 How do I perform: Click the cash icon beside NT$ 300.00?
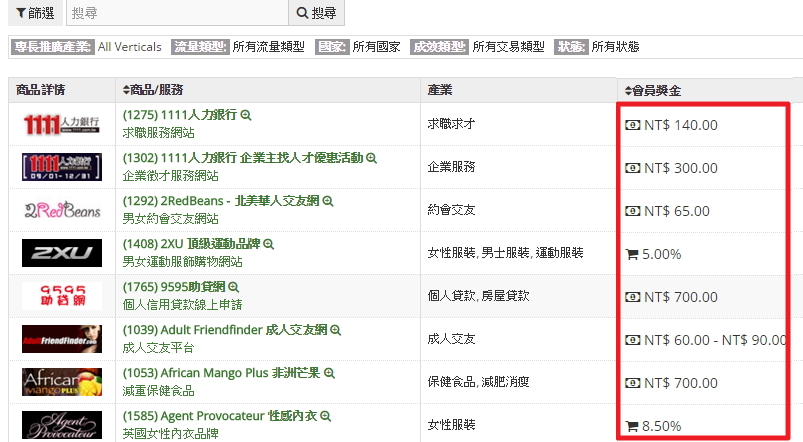point(632,168)
